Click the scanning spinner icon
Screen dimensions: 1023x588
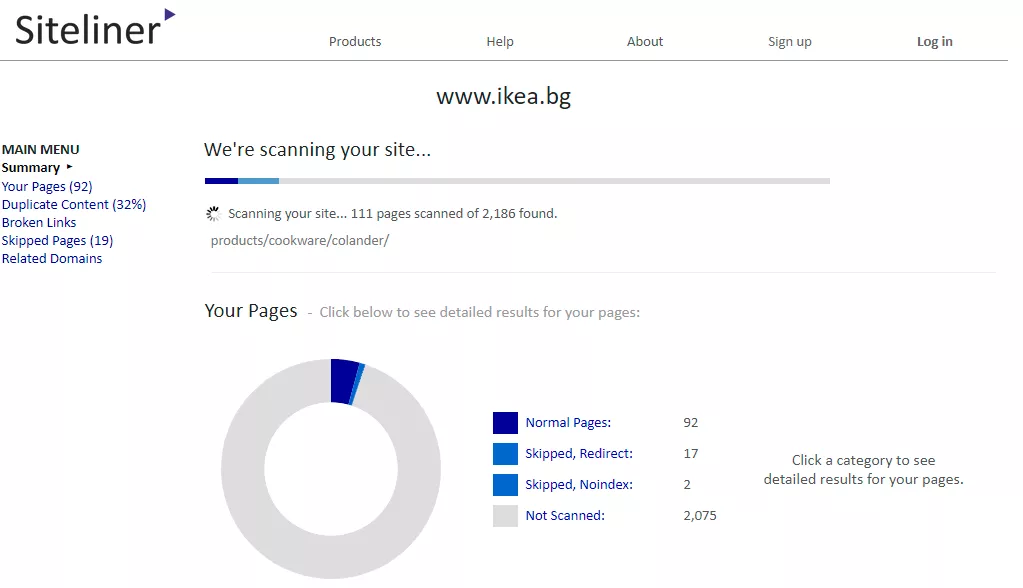tap(213, 213)
